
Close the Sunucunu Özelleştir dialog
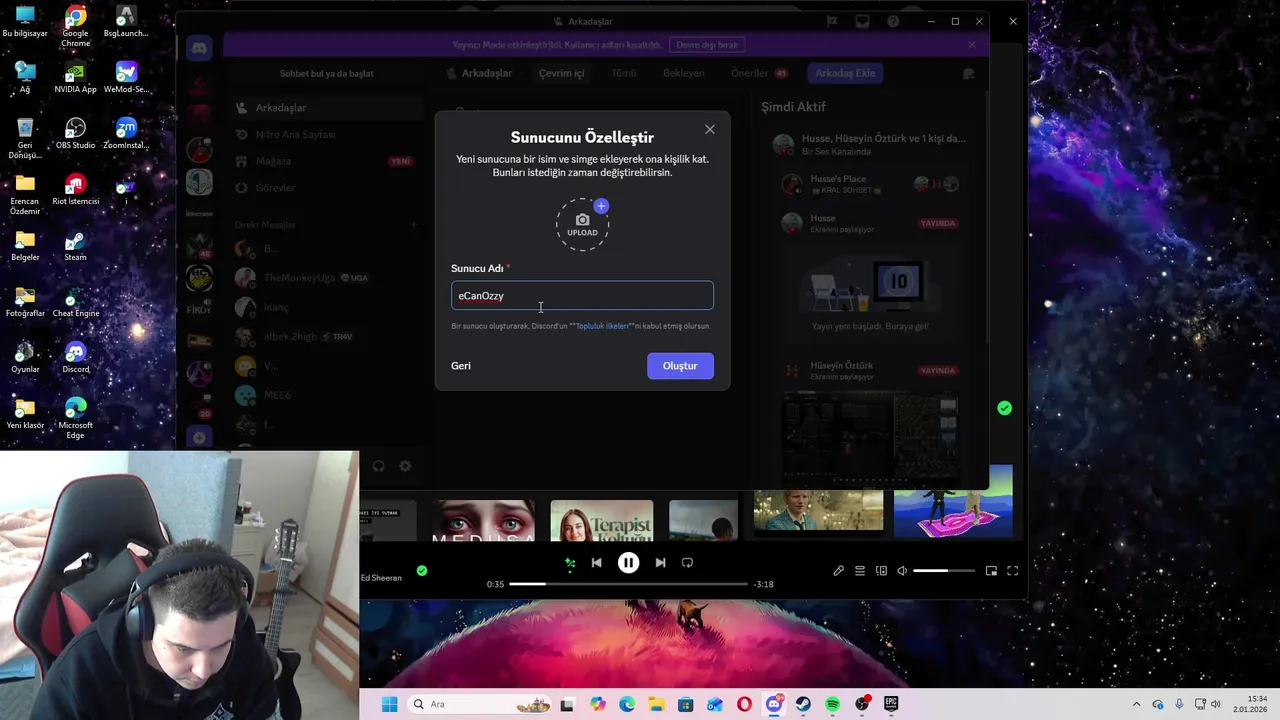(x=710, y=129)
